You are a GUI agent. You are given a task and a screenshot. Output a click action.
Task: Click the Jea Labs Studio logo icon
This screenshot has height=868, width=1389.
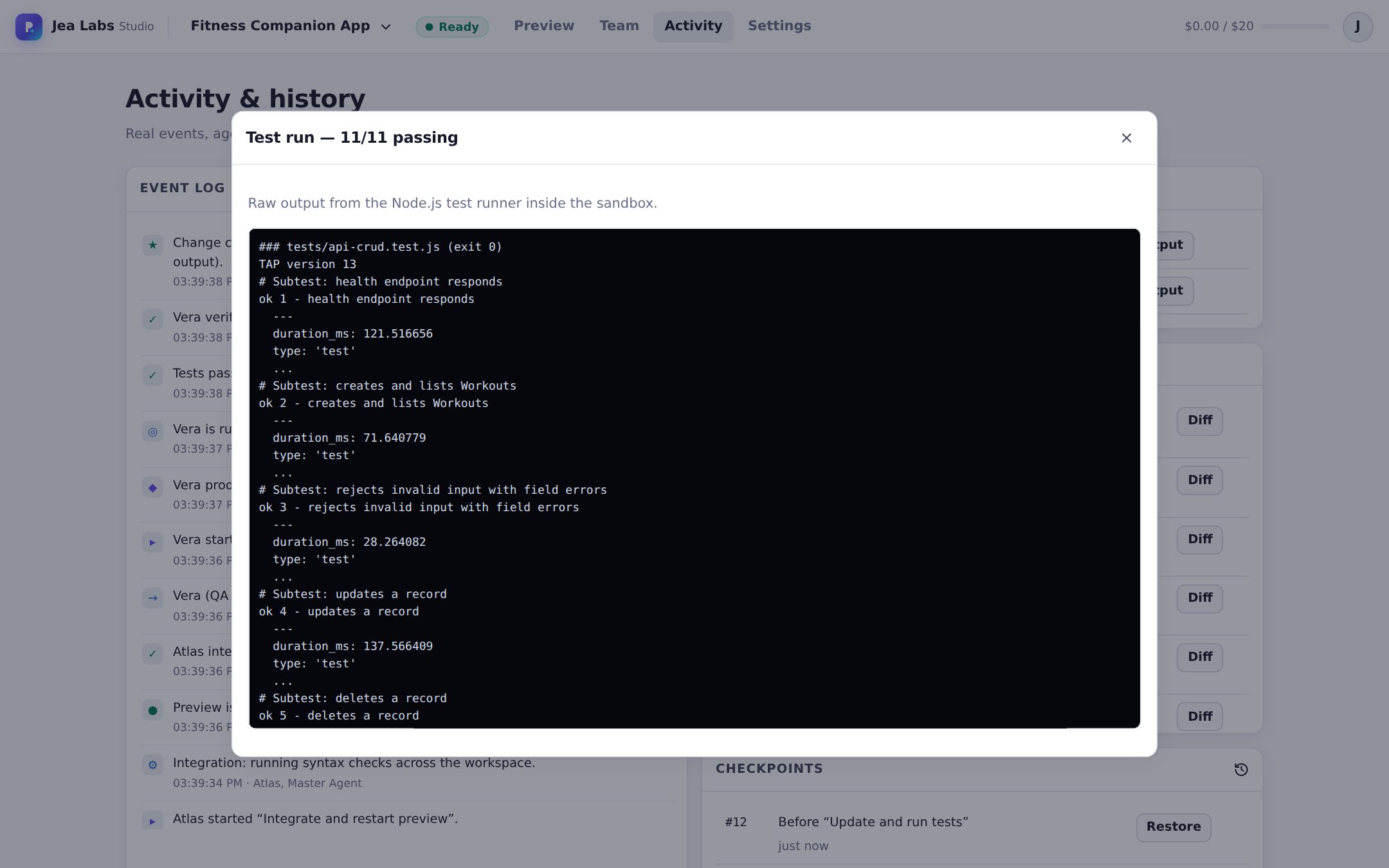[x=29, y=26]
